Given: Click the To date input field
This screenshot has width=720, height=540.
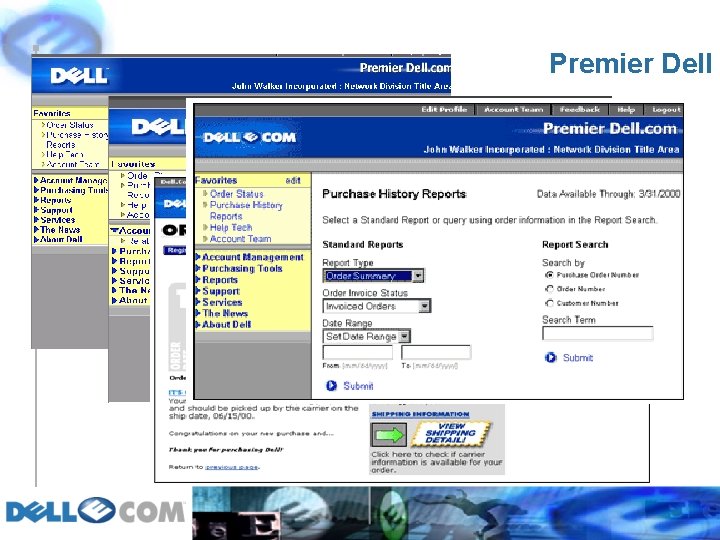Looking at the screenshot, I should pos(436,352).
